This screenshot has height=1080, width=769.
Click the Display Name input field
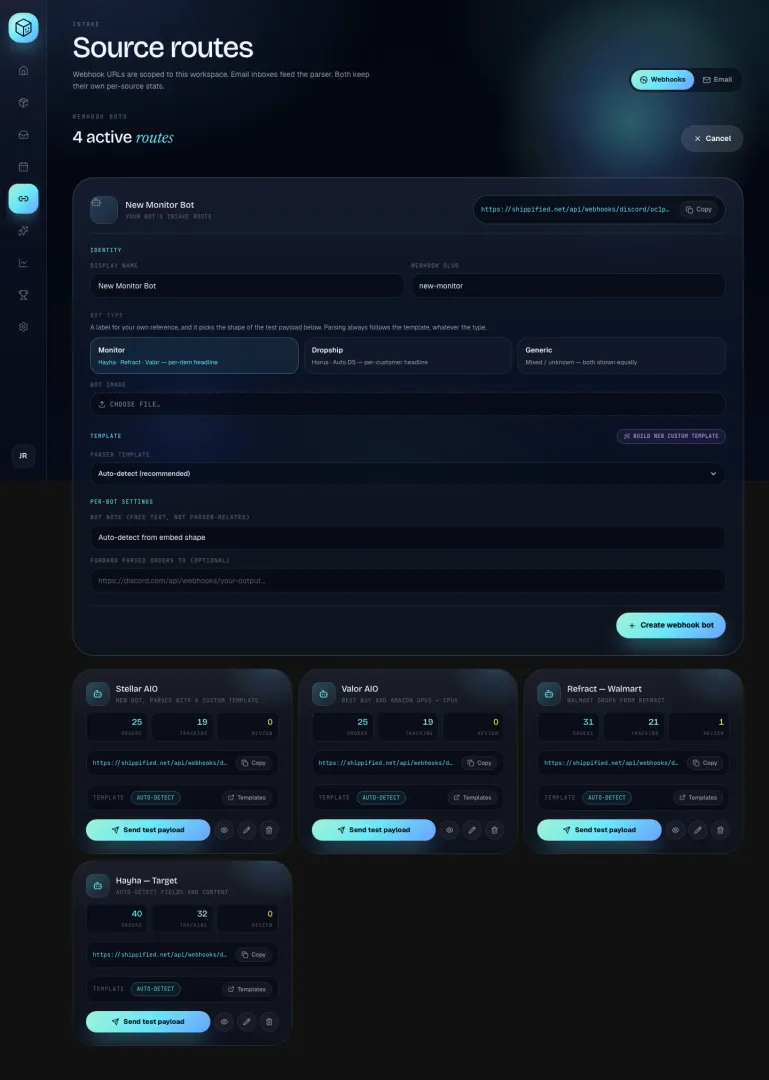(247, 286)
